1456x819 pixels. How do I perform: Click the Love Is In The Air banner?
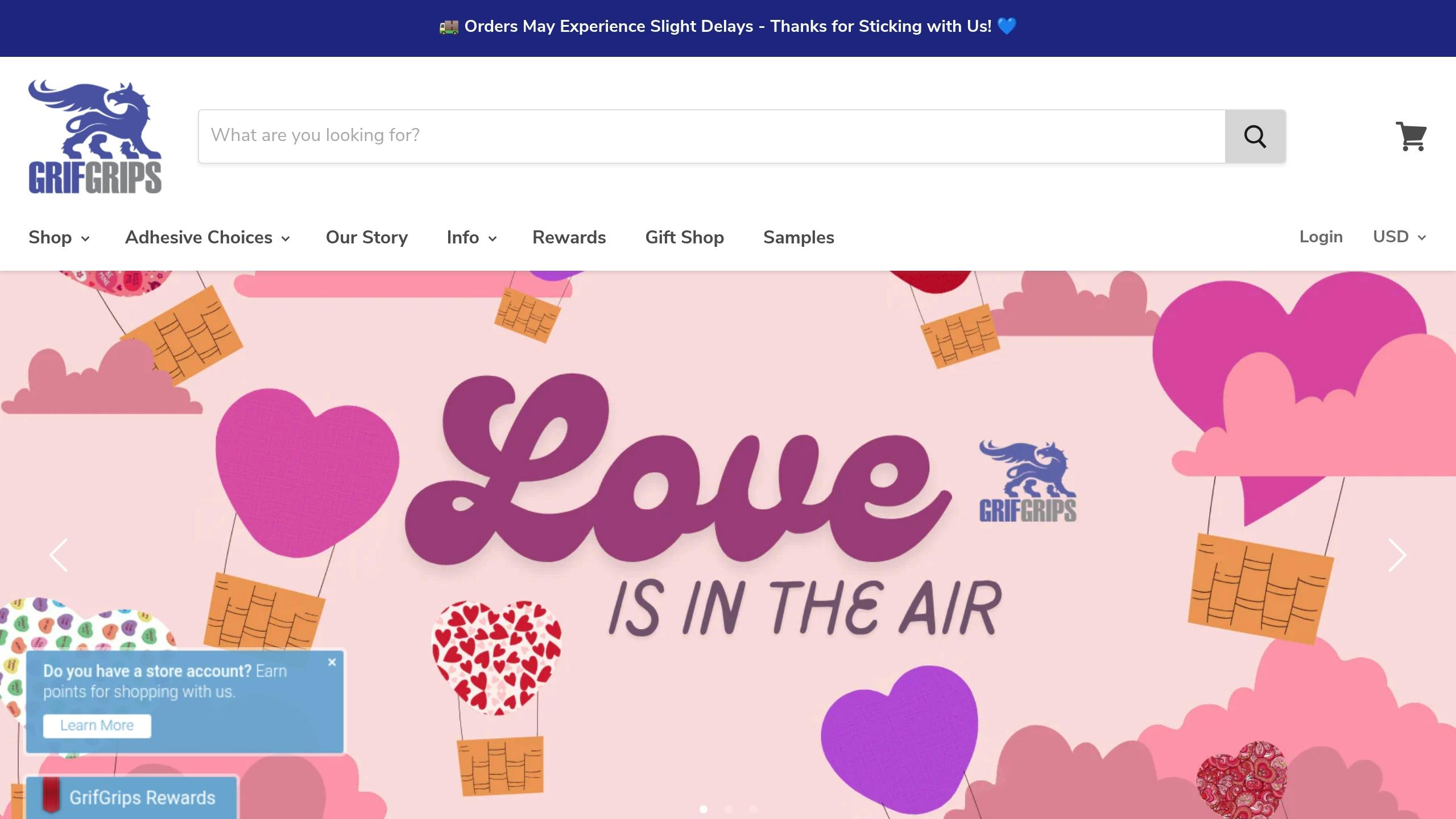[728, 545]
